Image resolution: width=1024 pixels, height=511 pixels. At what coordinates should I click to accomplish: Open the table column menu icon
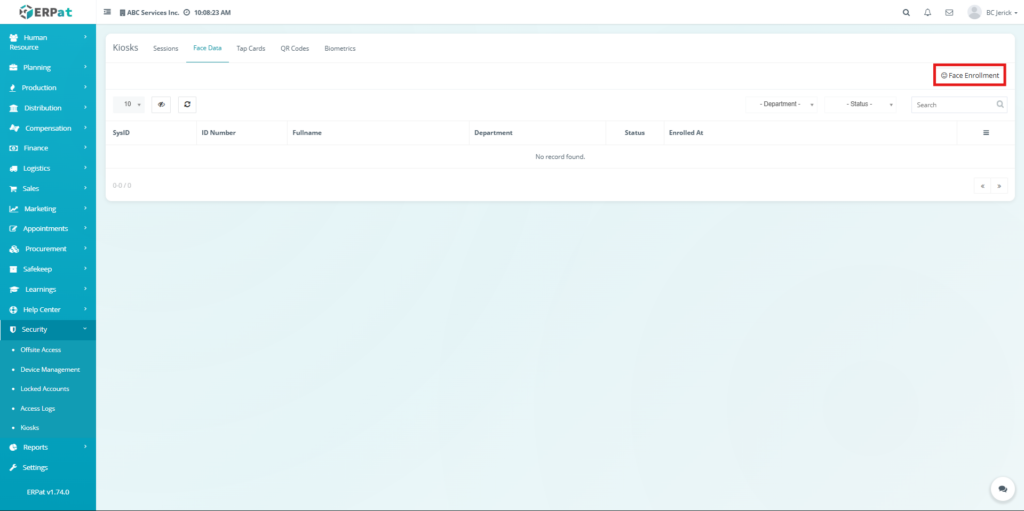[986, 132]
